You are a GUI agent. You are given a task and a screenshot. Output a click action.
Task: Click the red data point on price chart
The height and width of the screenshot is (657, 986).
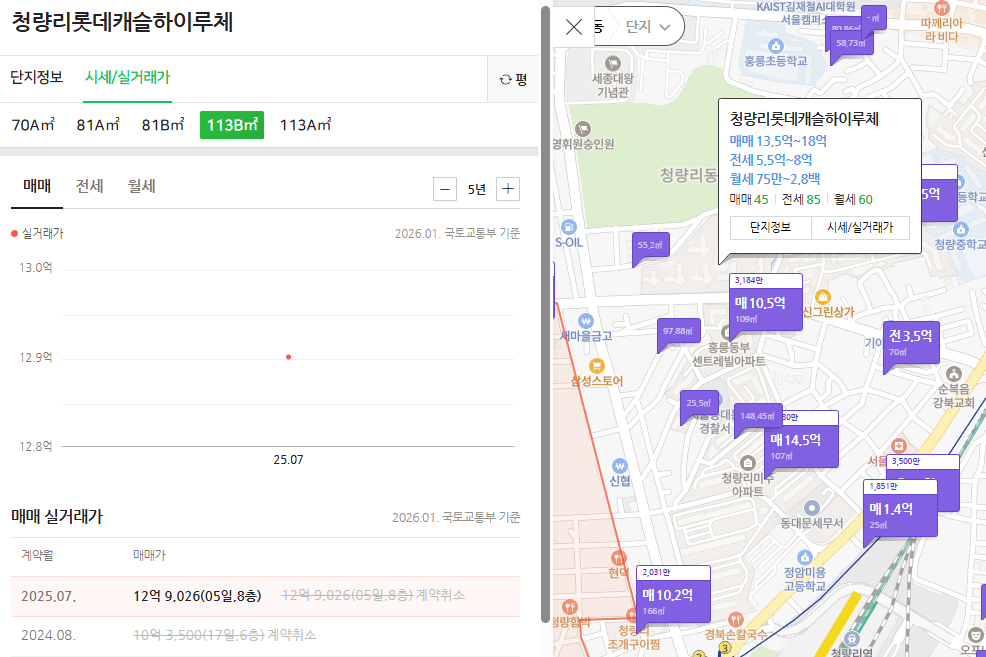[288, 356]
